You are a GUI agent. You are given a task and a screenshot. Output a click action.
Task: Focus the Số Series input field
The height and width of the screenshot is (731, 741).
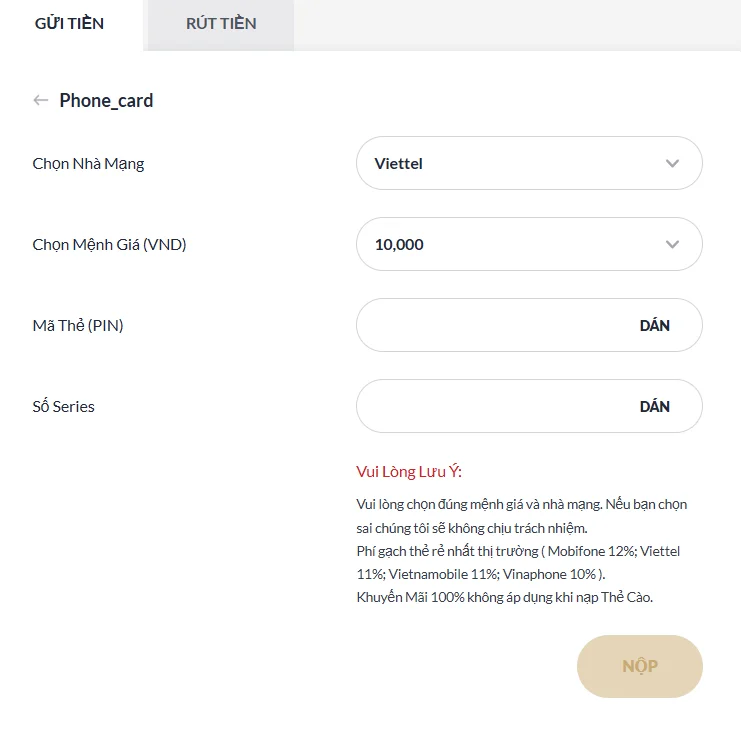(x=492, y=406)
